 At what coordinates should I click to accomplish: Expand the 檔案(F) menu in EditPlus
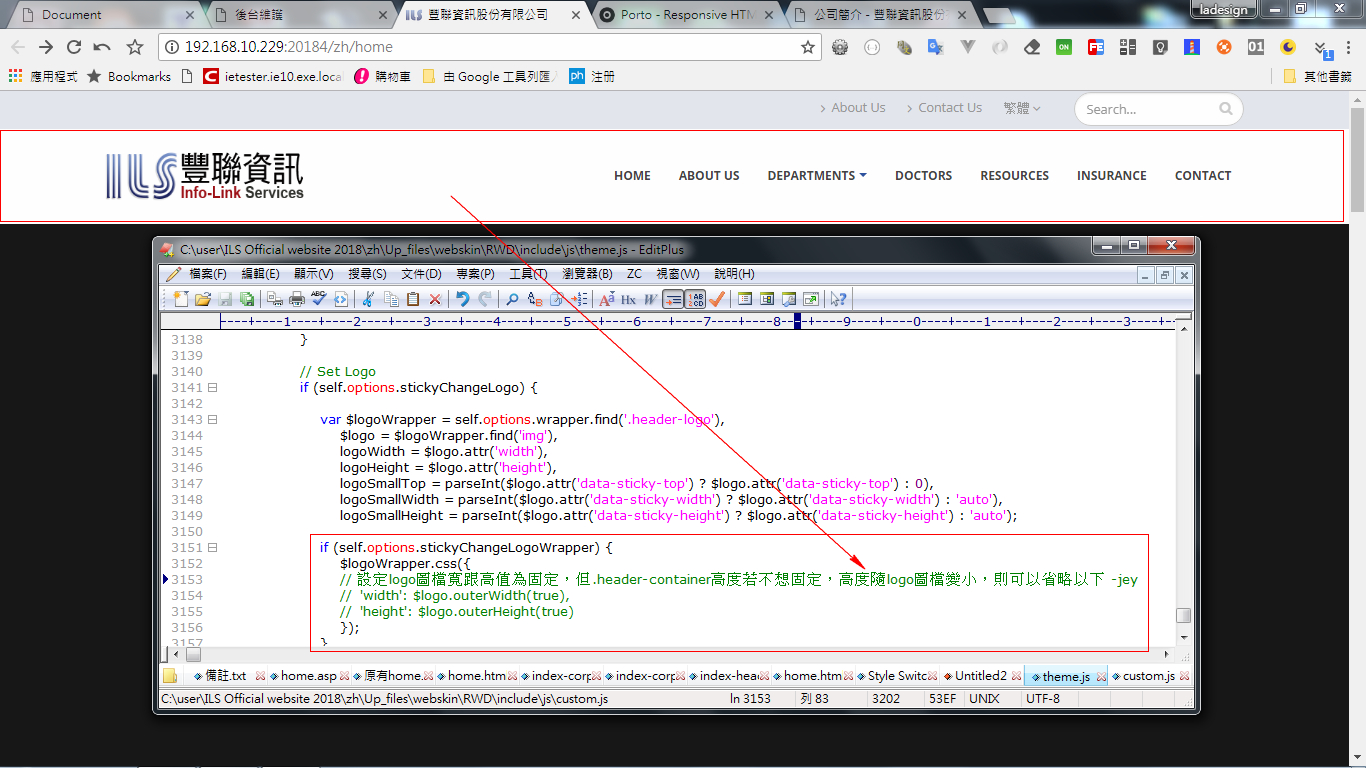click(207, 274)
